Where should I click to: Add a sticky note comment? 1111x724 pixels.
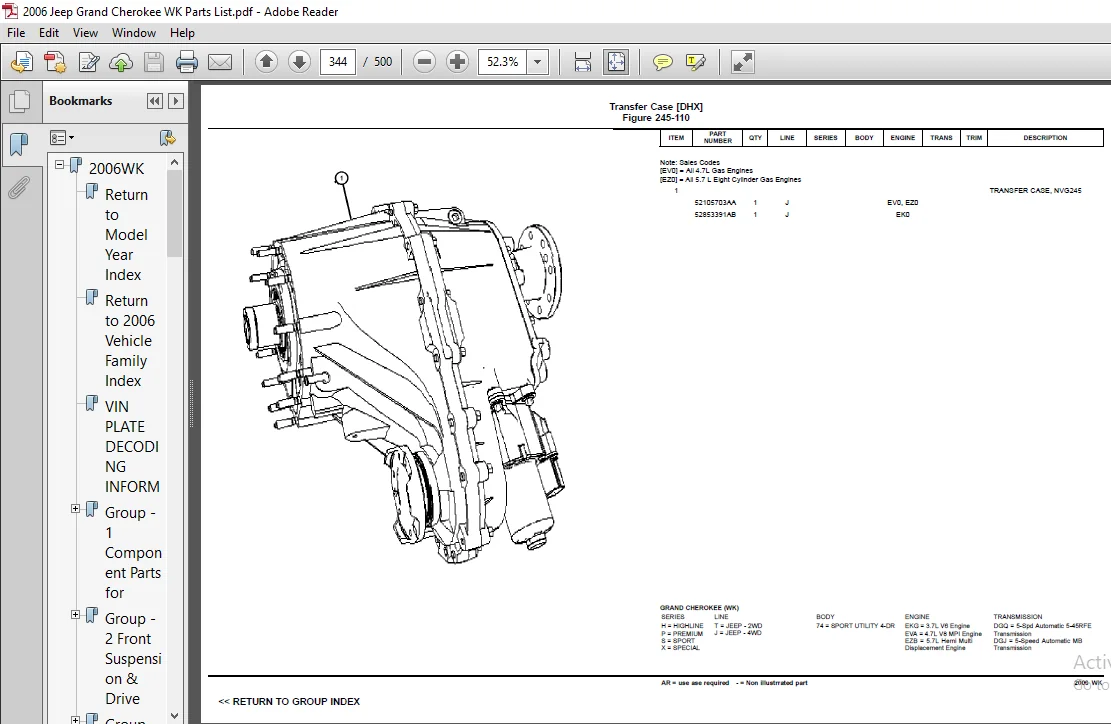[662, 62]
